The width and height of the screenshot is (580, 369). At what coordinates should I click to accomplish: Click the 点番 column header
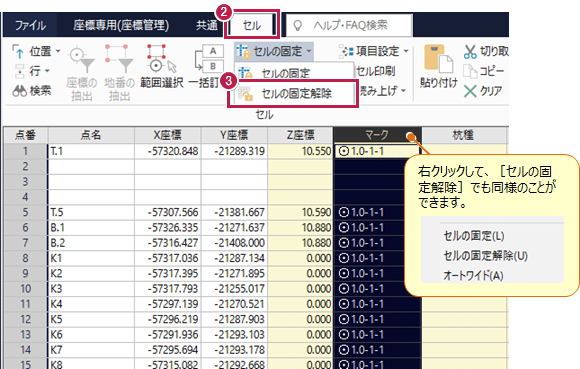25,135
